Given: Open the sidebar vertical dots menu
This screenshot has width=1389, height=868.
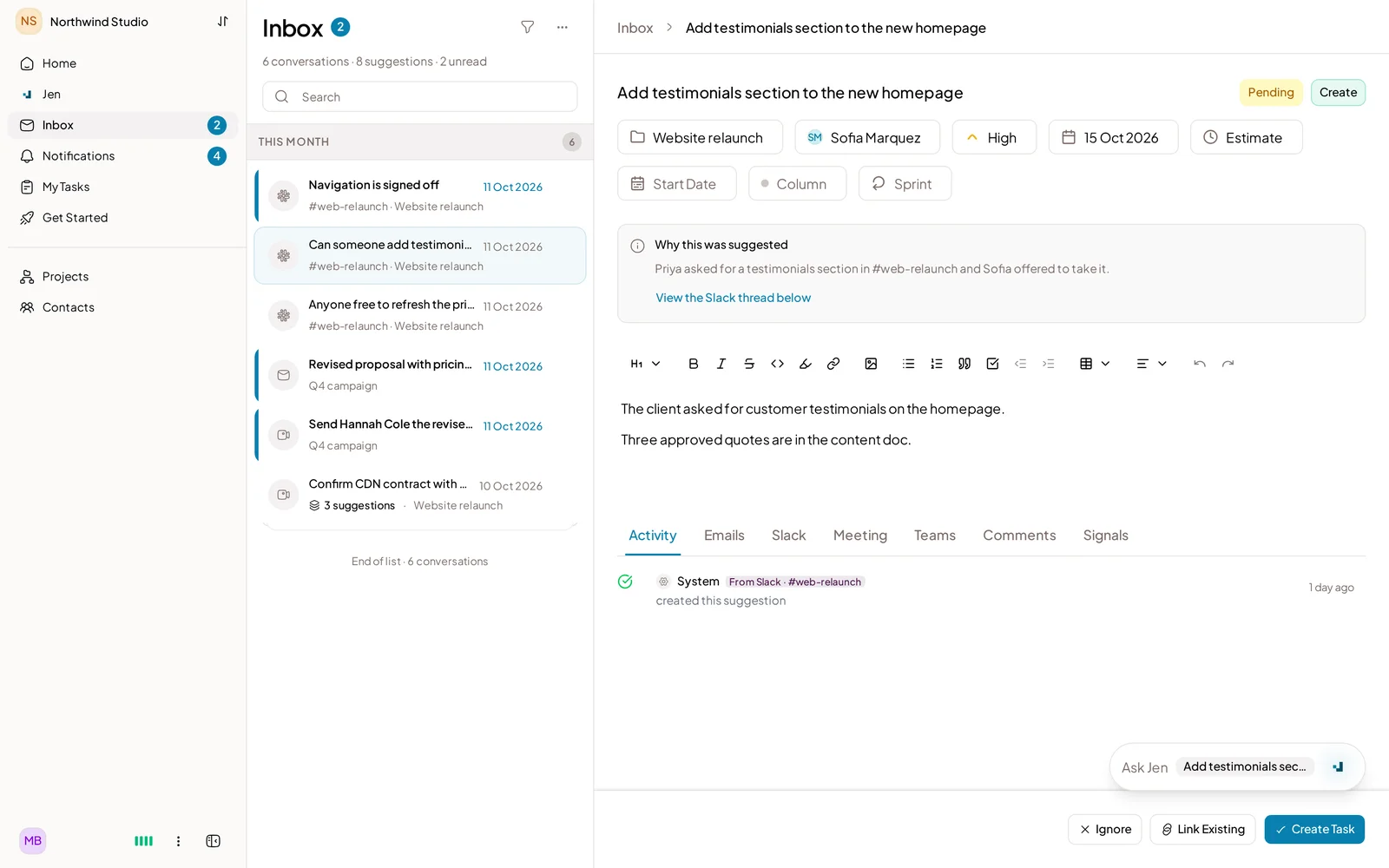Looking at the screenshot, I should pyautogui.click(x=178, y=841).
